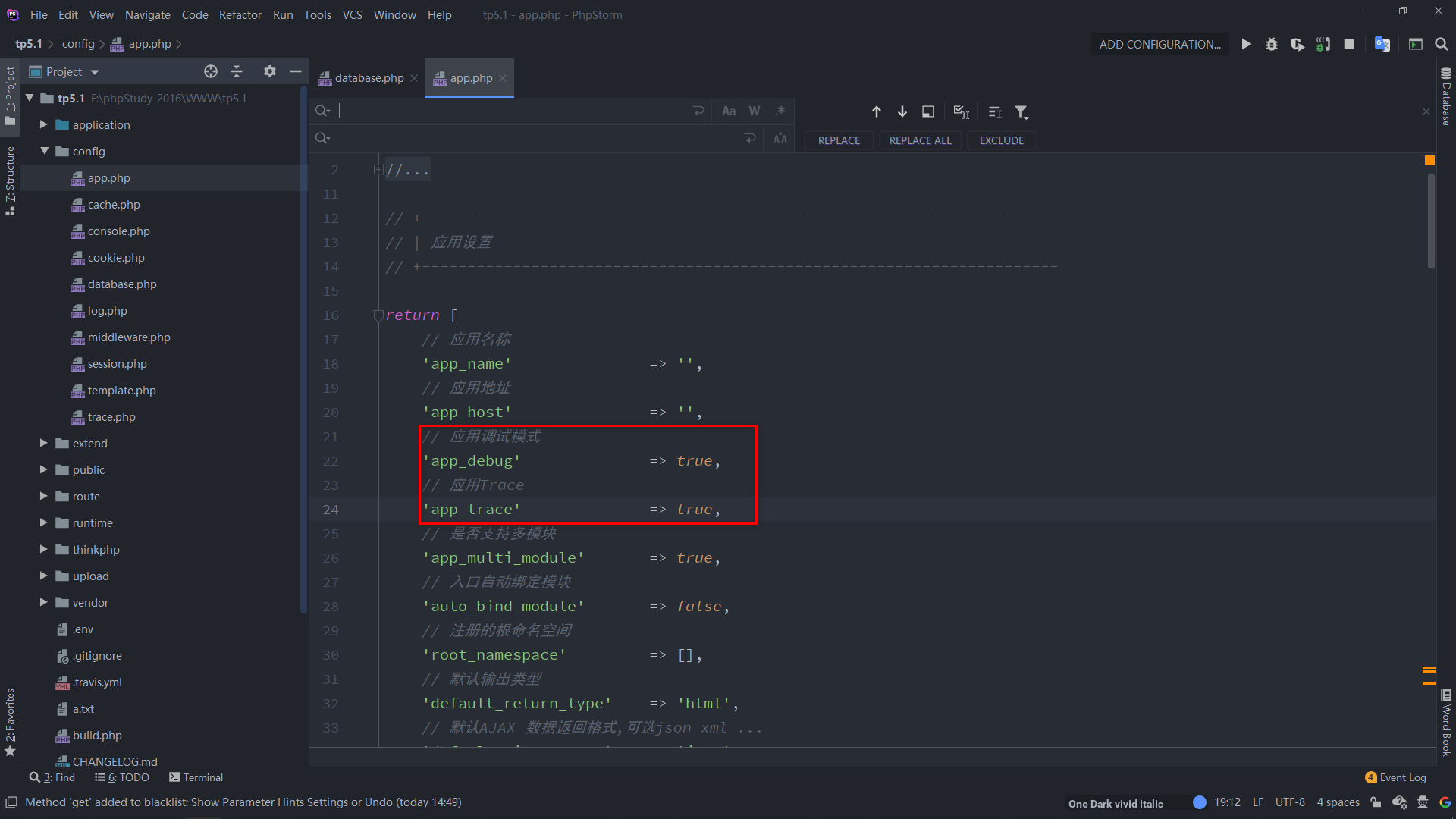This screenshot has height=819, width=1456.
Task: Open the Tools menu
Action: point(318,14)
